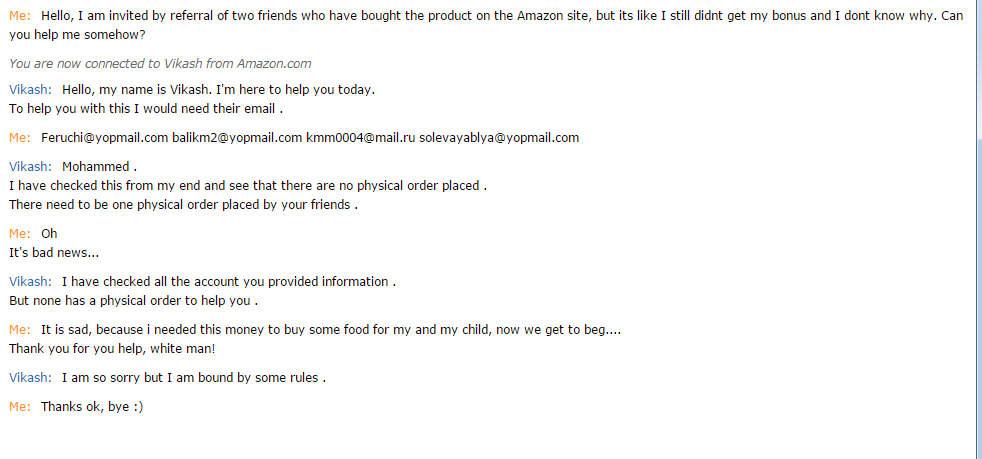The height and width of the screenshot is (459, 982).
Task: Click the "one physical order placed by your friends" line
Action: point(183,205)
